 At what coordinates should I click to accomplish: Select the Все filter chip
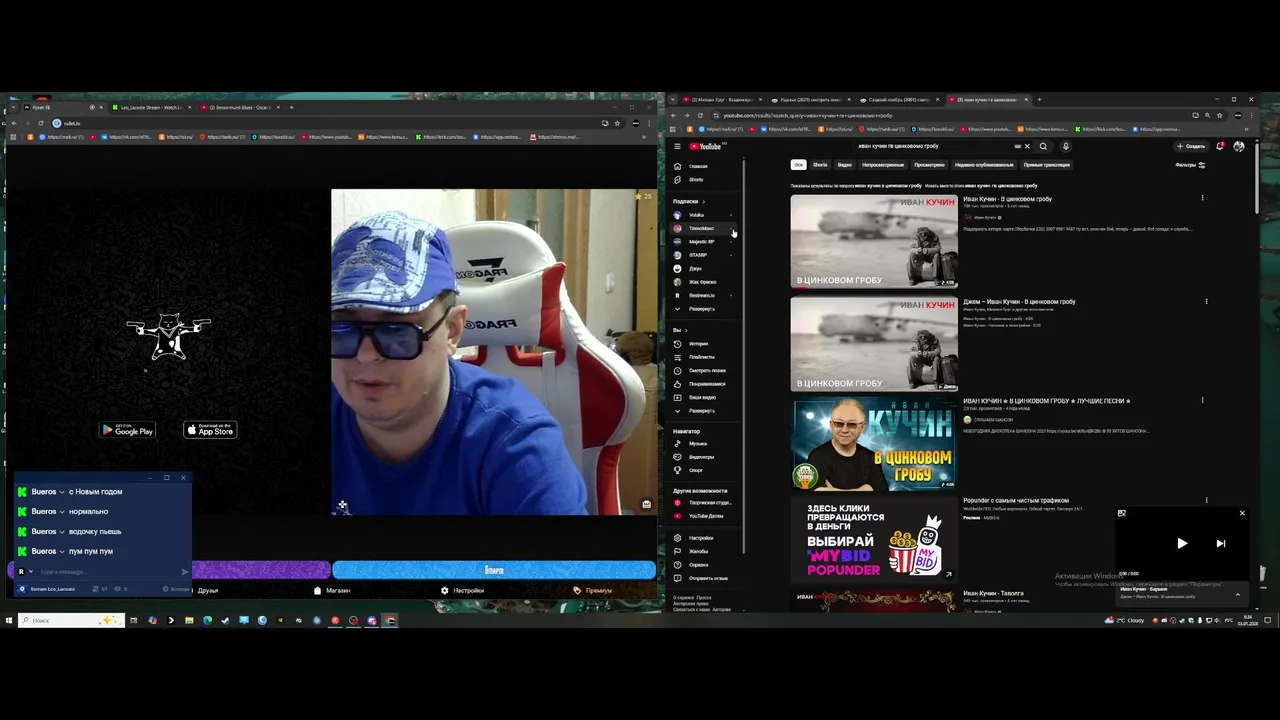[798, 165]
